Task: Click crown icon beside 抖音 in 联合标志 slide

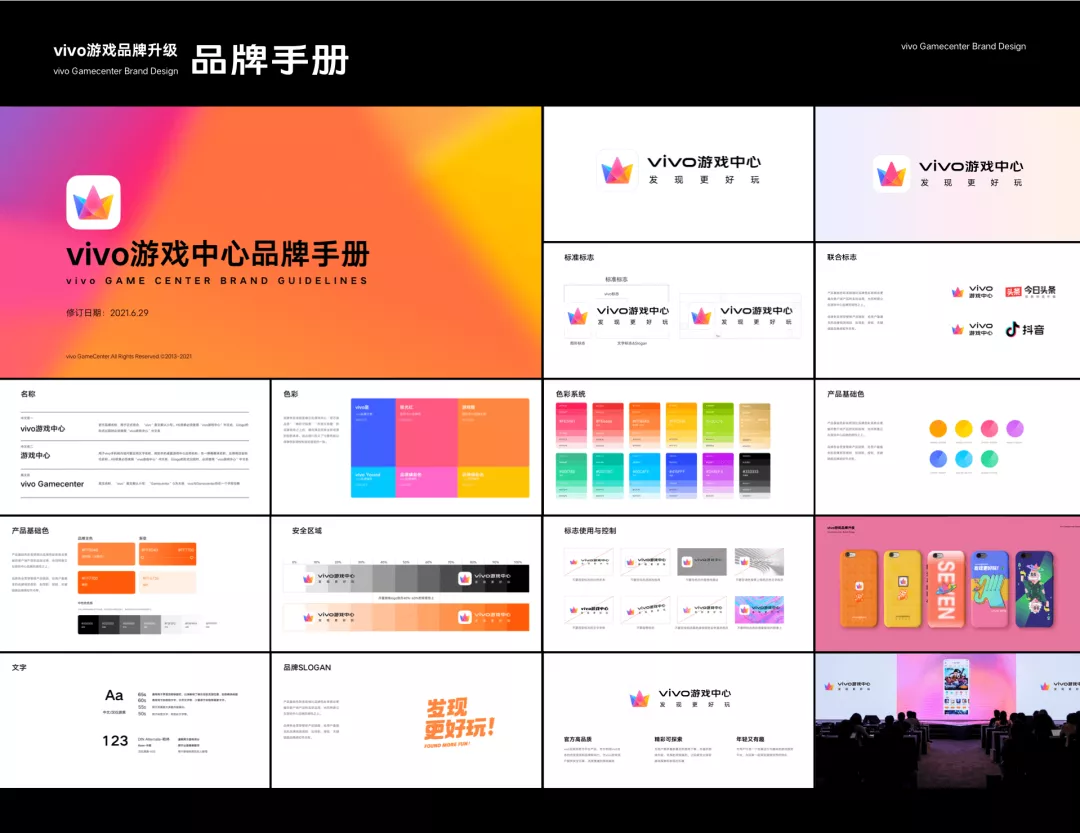Action: [x=957, y=329]
